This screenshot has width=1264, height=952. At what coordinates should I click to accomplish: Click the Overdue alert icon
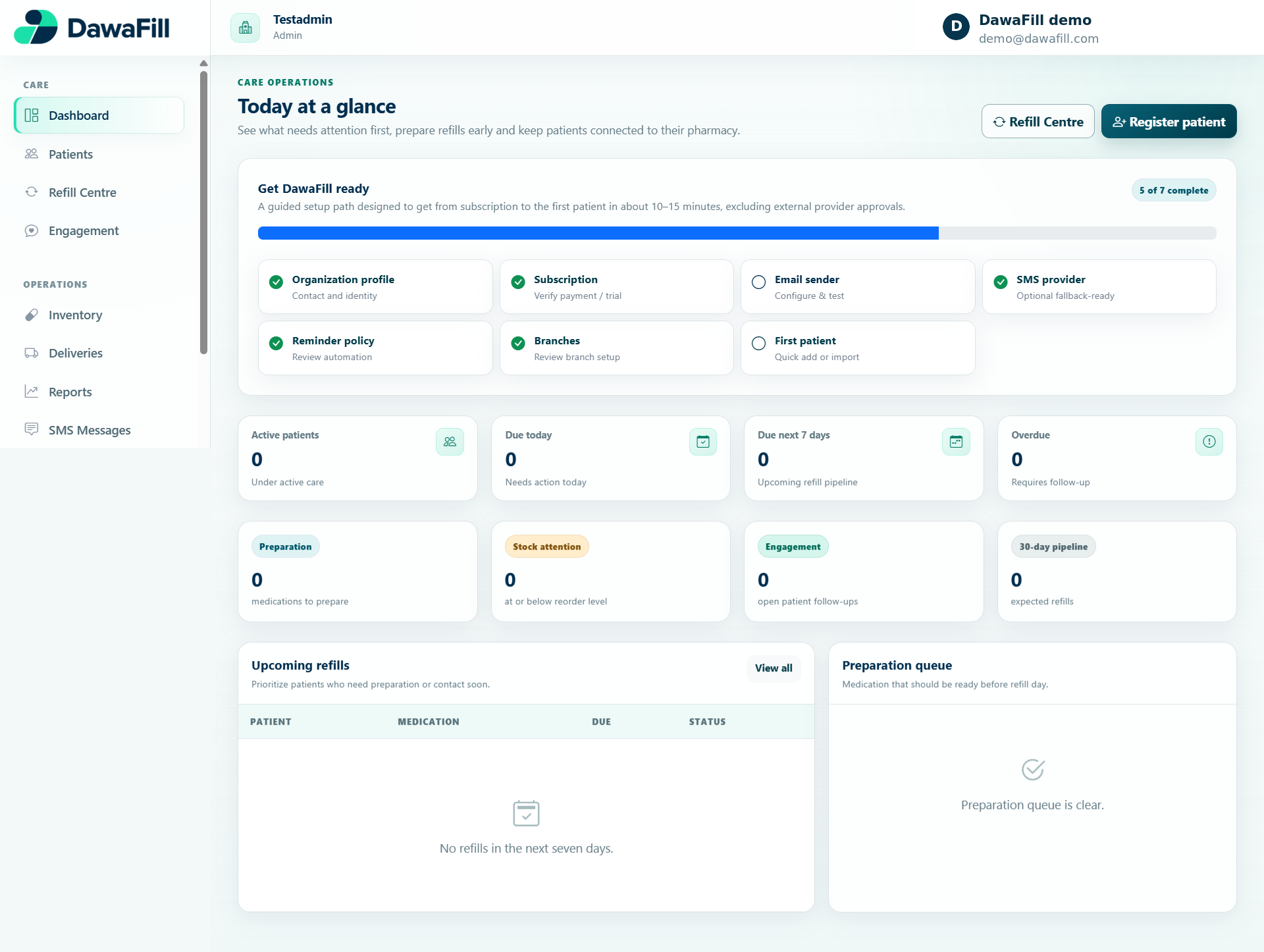pyautogui.click(x=1209, y=442)
